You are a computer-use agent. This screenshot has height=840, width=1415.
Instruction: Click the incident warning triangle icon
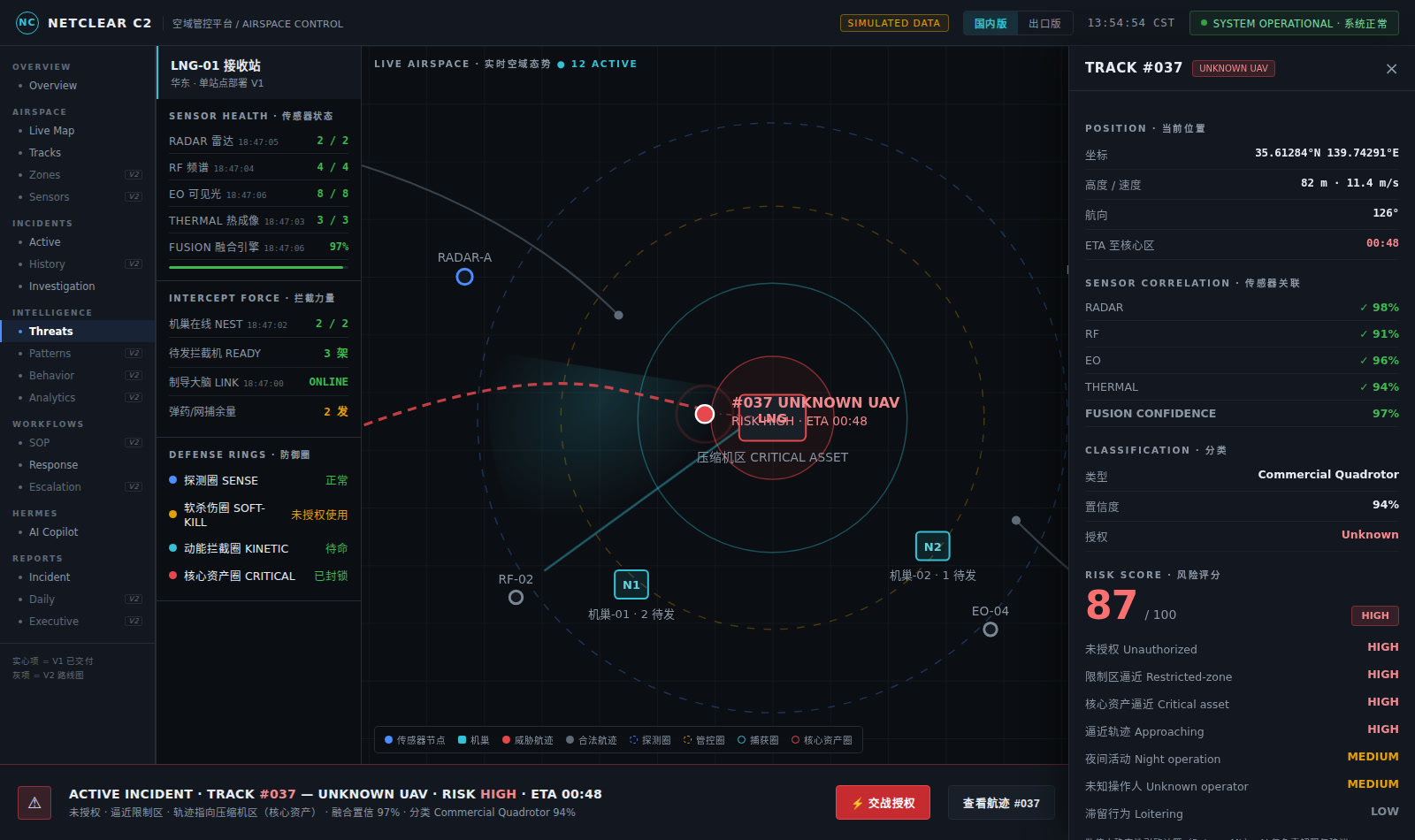coord(34,803)
